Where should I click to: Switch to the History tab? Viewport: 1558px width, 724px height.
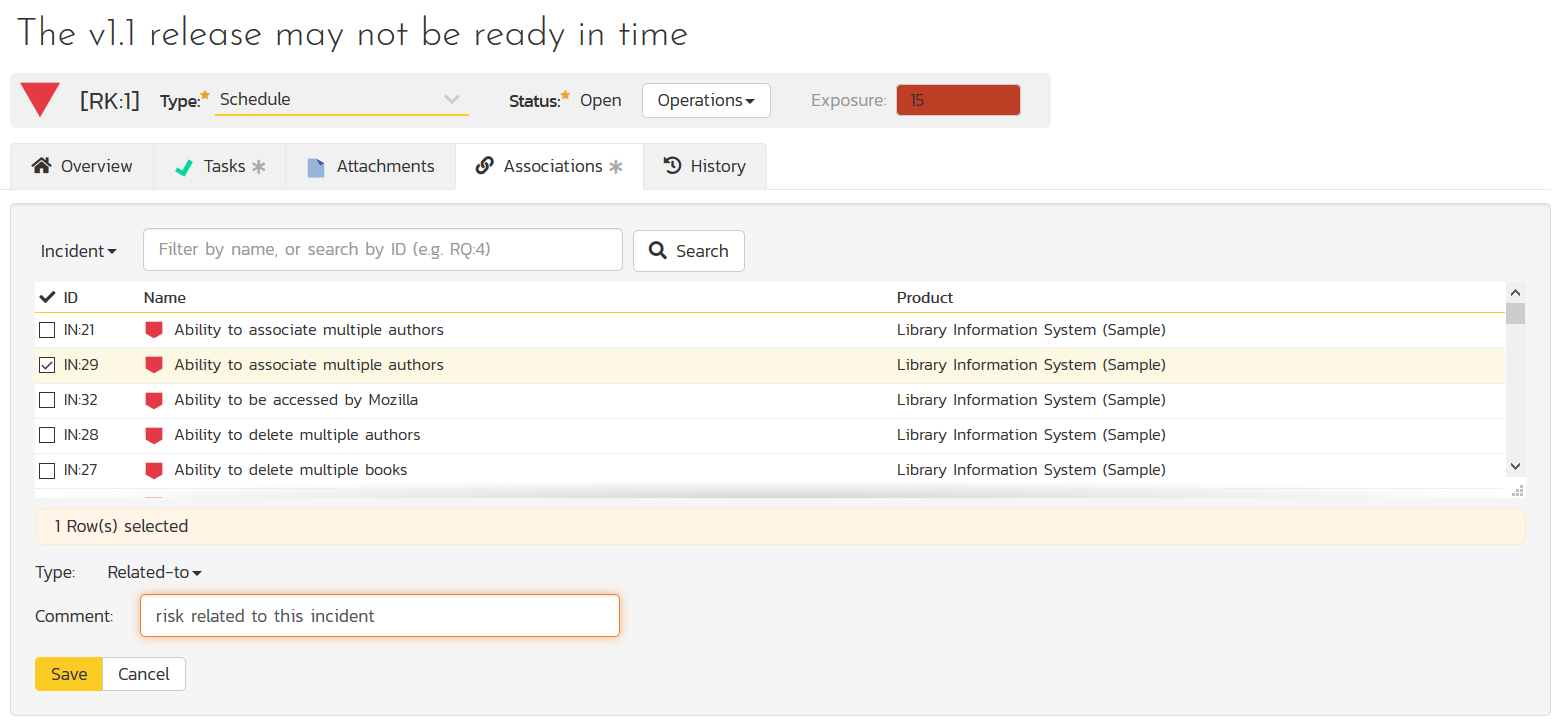point(705,166)
